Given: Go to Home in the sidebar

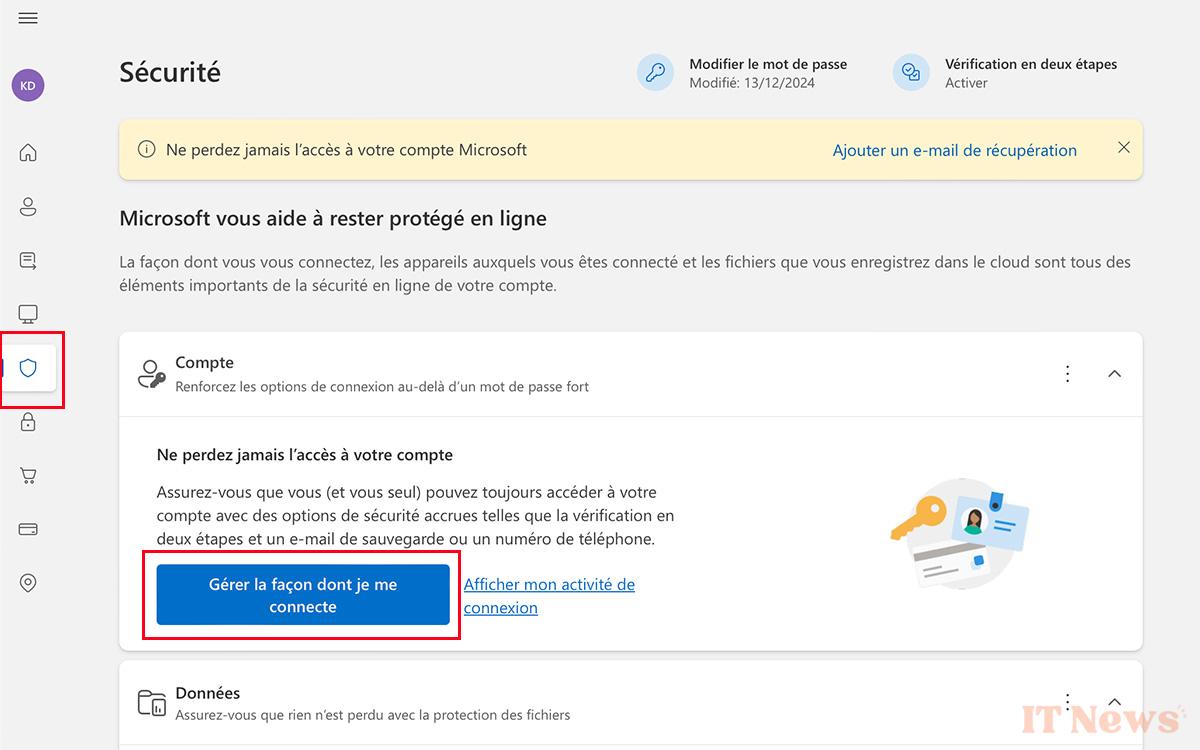Looking at the screenshot, I should pyautogui.click(x=28, y=153).
